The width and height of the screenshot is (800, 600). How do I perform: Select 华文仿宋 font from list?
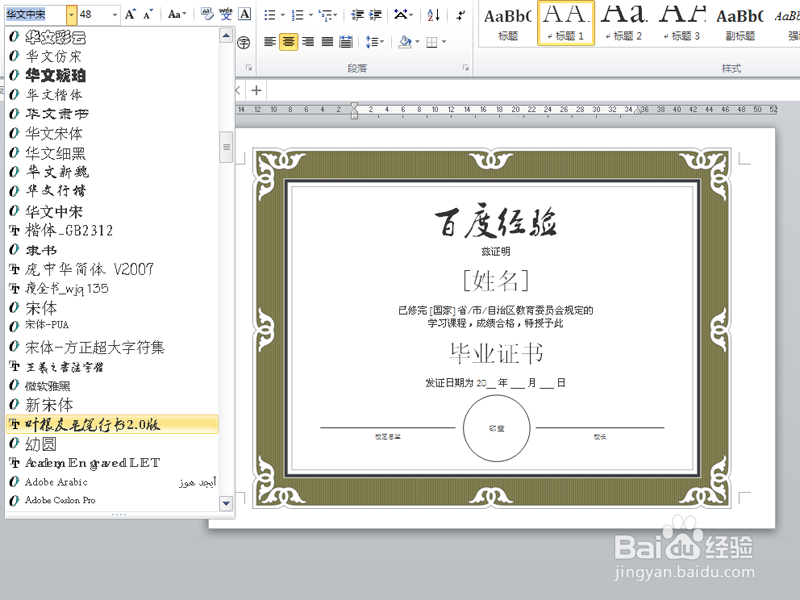pos(112,56)
